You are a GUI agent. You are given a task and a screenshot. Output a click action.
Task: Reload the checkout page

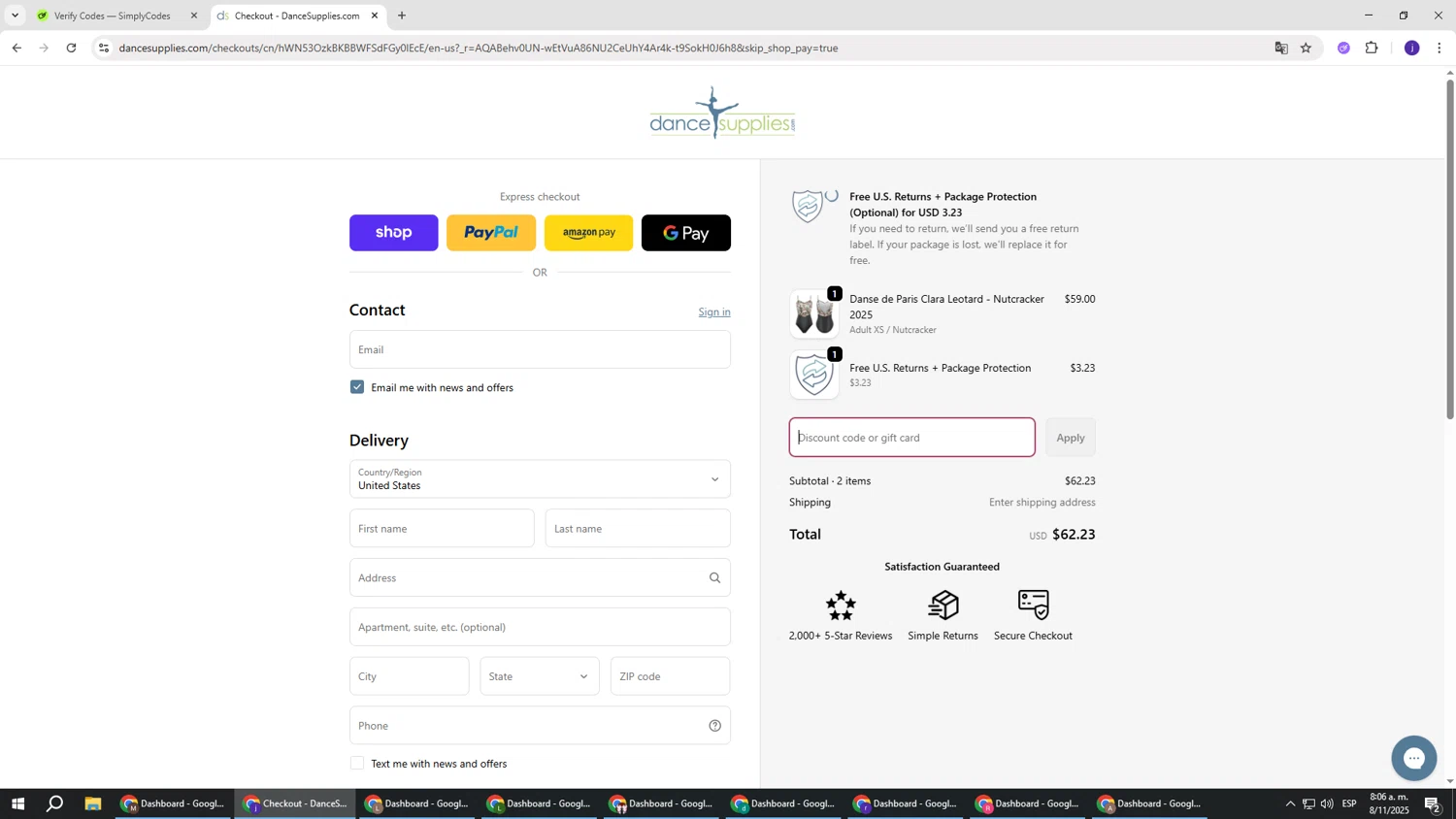(x=71, y=48)
